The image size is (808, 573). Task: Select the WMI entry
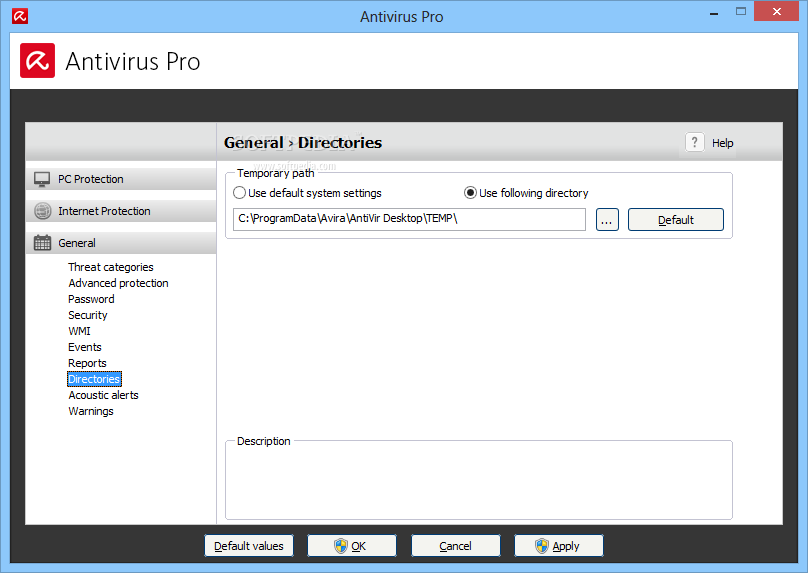[x=79, y=331]
